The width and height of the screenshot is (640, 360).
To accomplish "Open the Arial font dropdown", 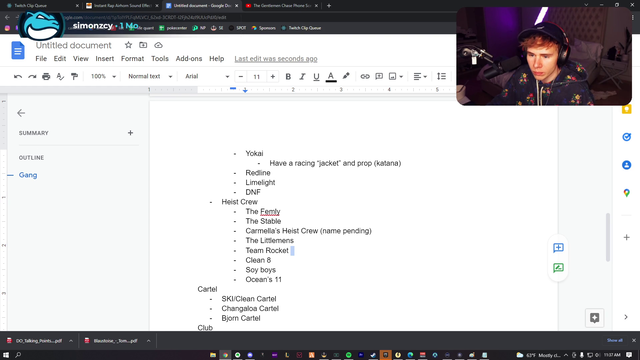I will (207, 76).
